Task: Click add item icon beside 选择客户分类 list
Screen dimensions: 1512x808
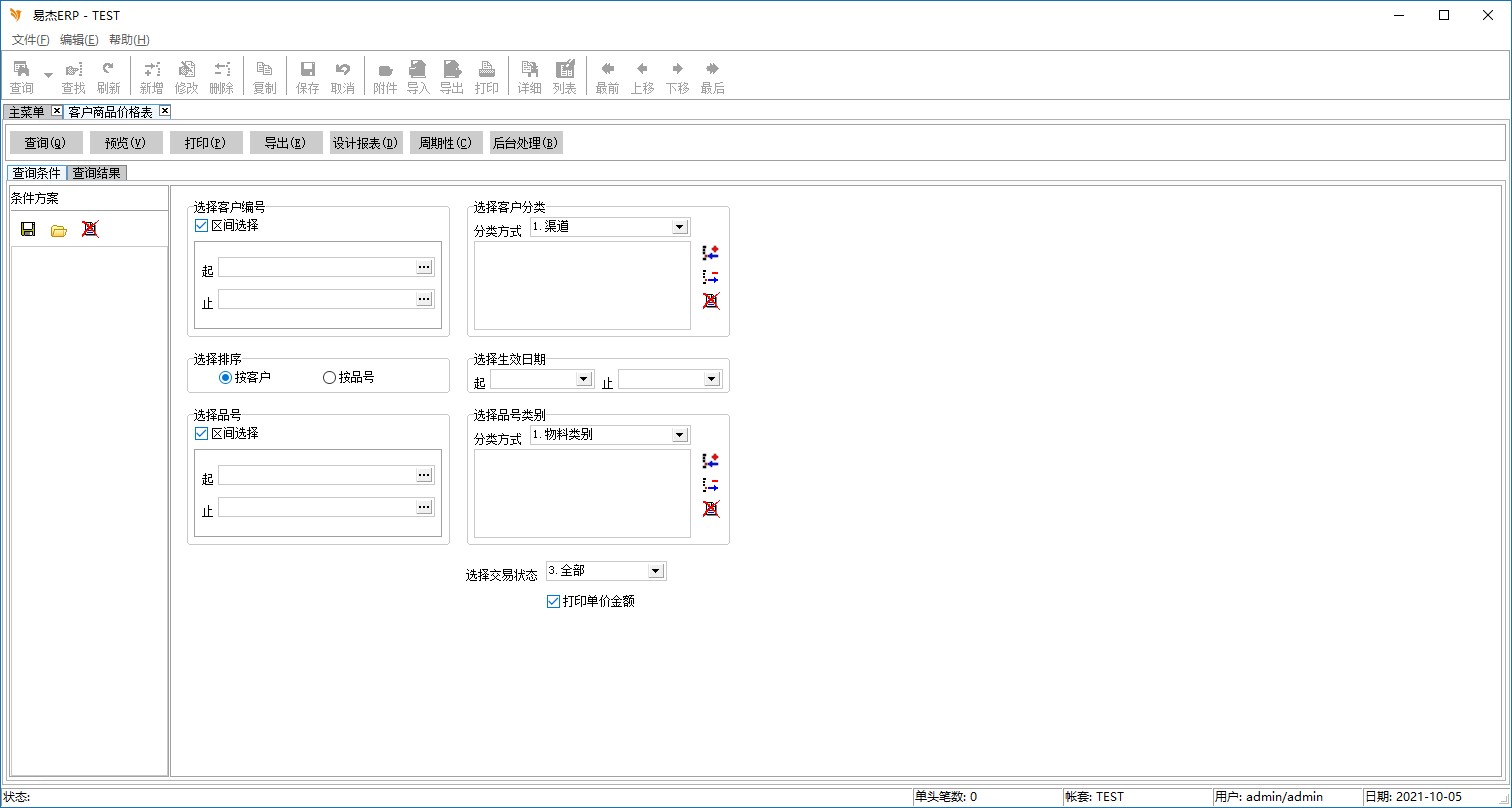Action: click(711, 253)
